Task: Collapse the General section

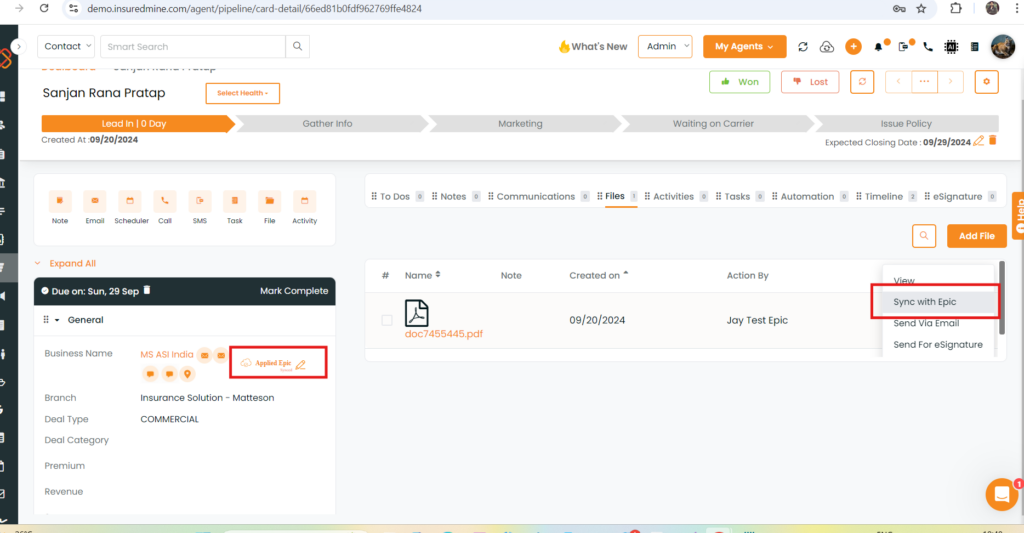Action: tap(57, 320)
